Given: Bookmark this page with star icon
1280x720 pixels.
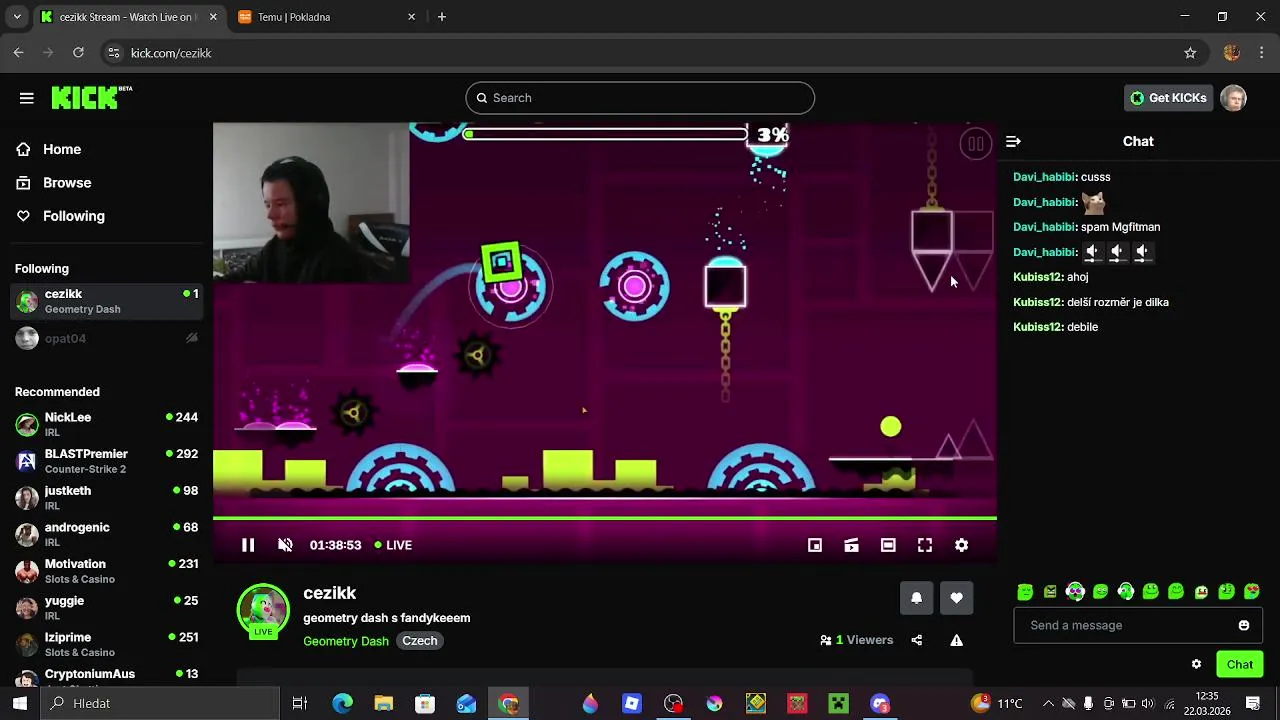Looking at the screenshot, I should (1190, 53).
